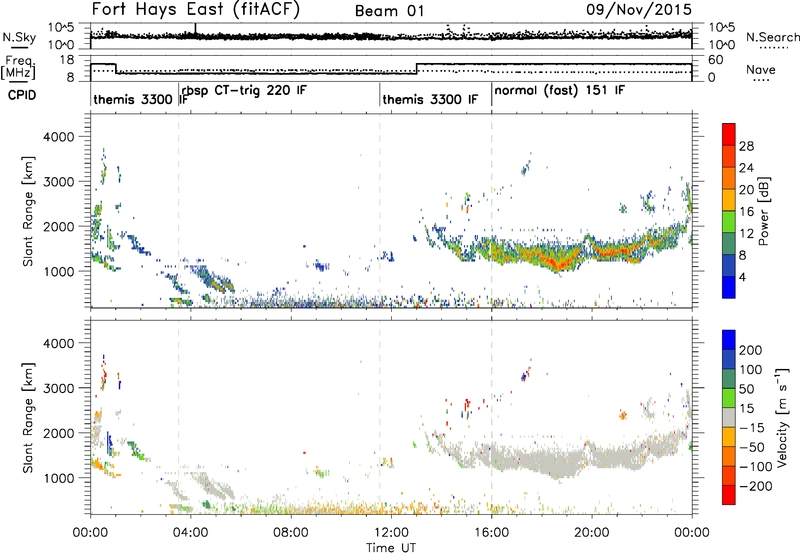Click the '10^5' label left of the N.Sky panel
This screenshot has width=800, height=554.
[61, 27]
